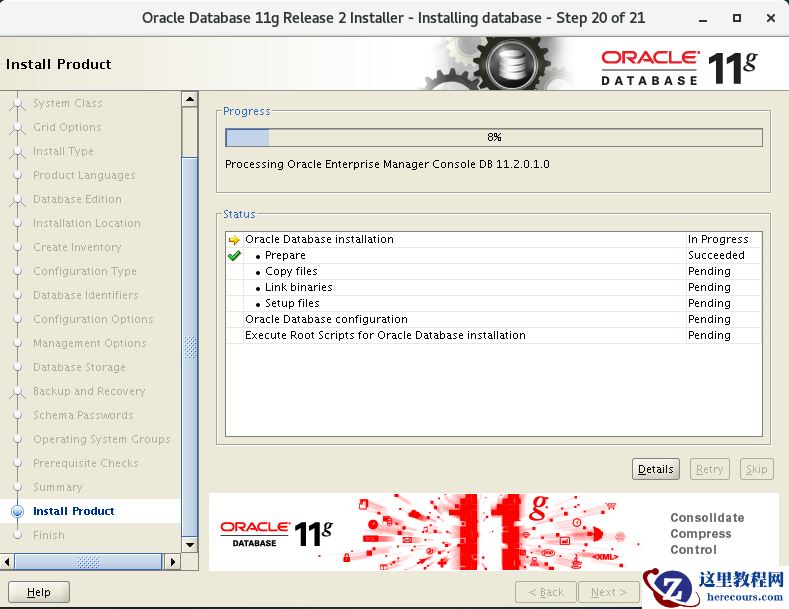Select the Create Inventory step
Viewport: 789px width, 609px height.
(77, 247)
